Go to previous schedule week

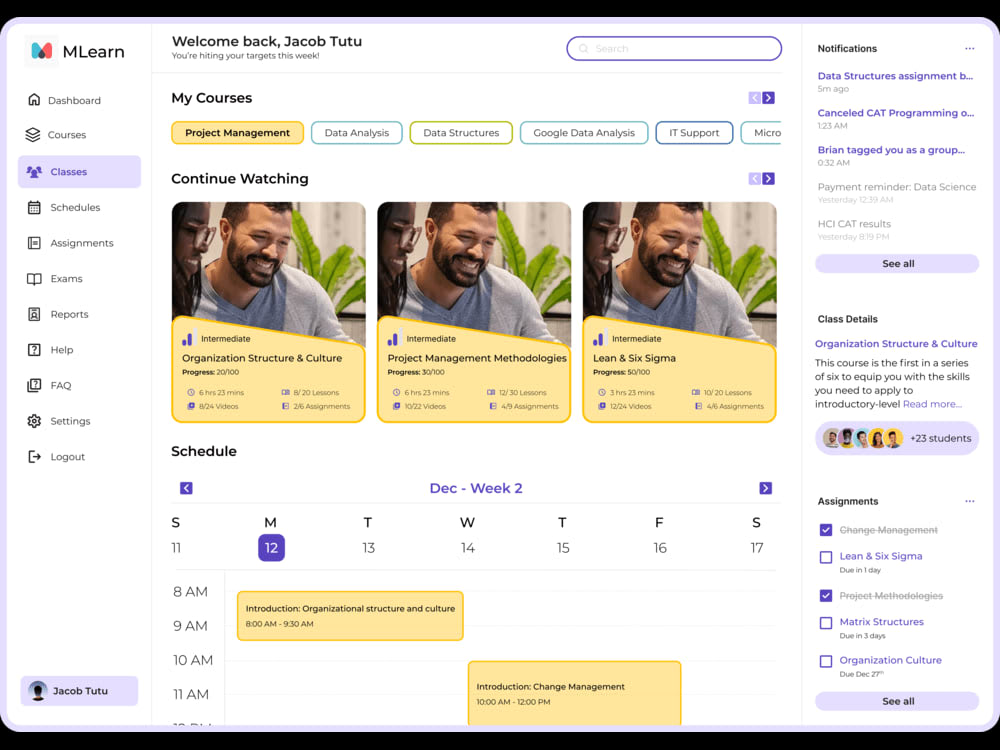pos(186,488)
